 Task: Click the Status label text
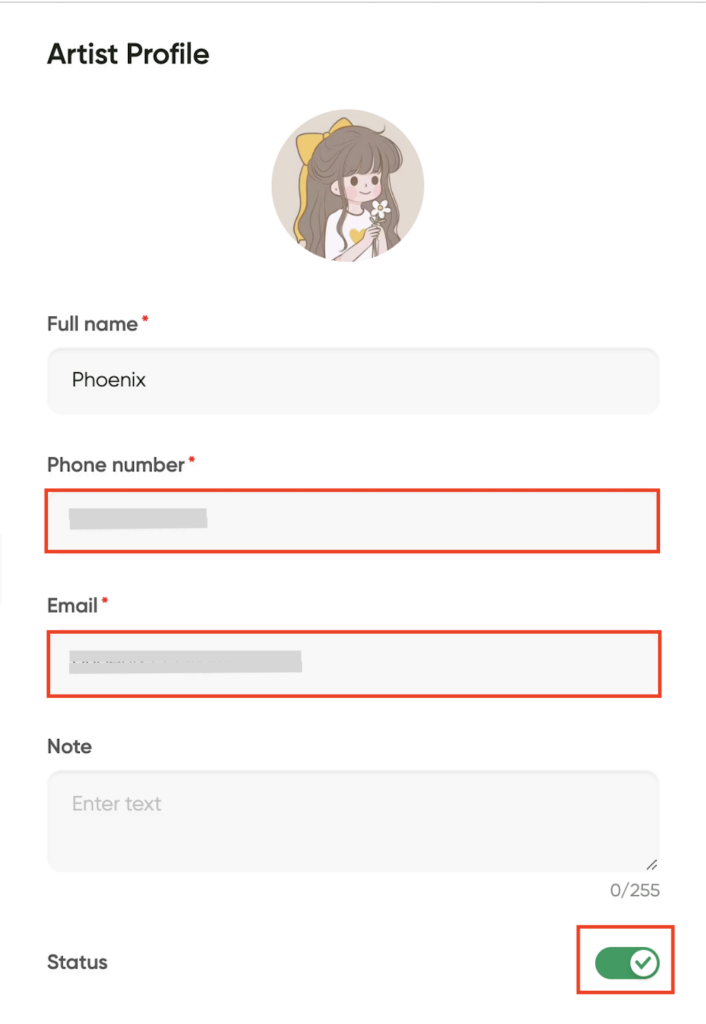77,962
